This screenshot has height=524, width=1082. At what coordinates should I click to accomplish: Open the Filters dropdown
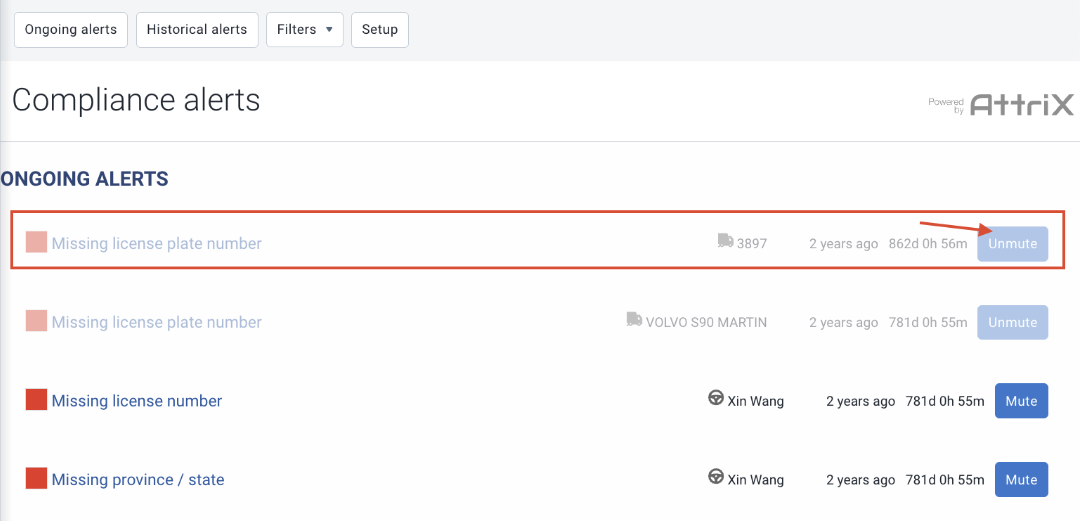[304, 30]
